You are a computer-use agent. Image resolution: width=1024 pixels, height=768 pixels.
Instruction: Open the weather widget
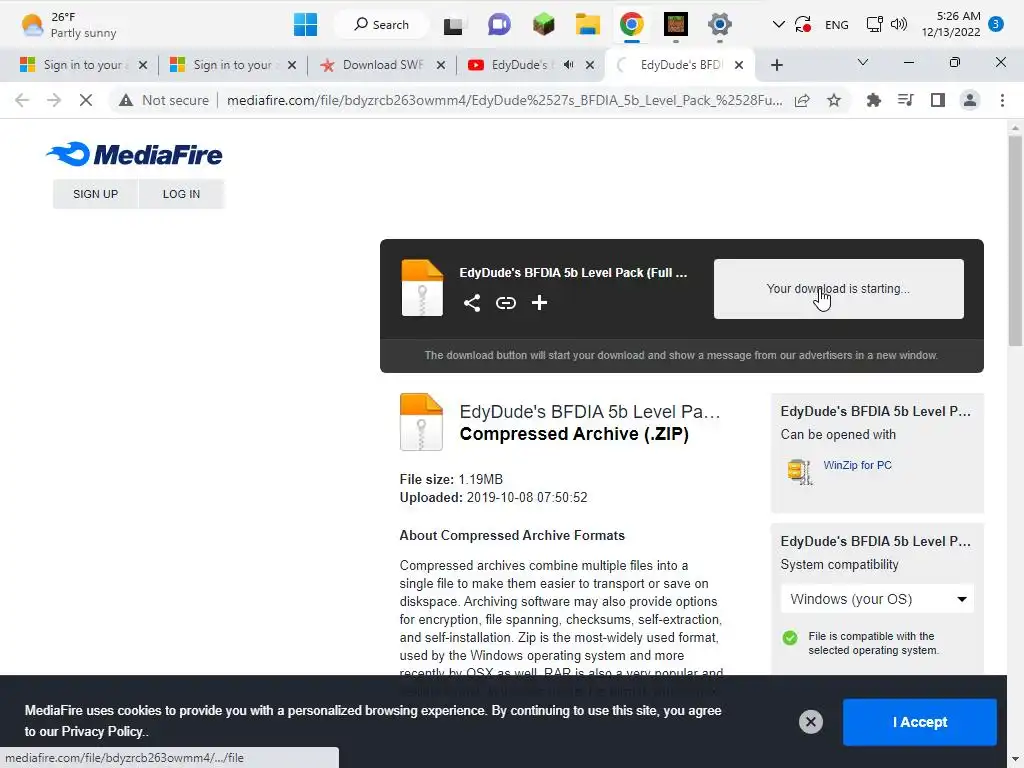click(x=69, y=25)
